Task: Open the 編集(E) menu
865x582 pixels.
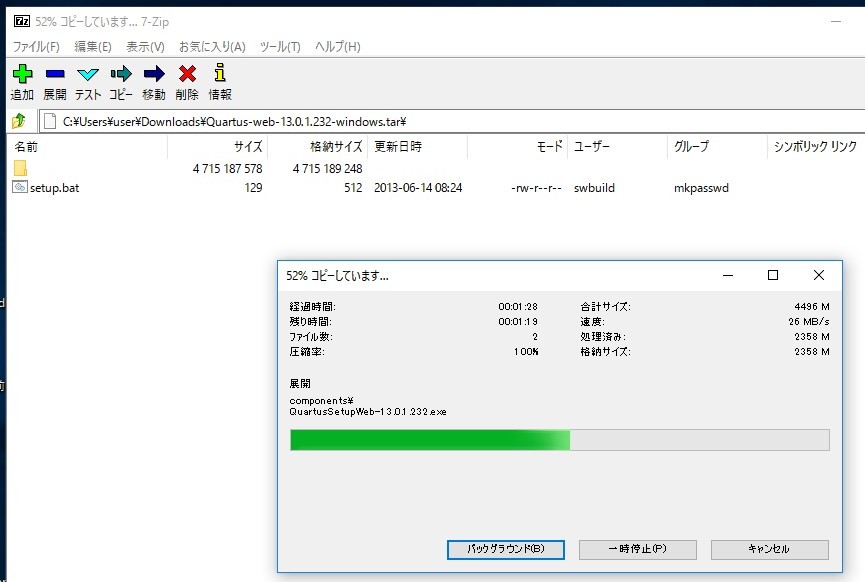Action: click(x=93, y=46)
